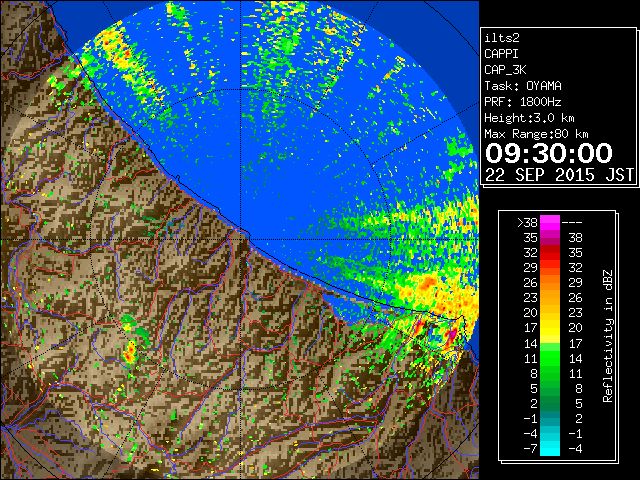Viewport: 640px width, 480px height.
Task: Click the yellow 17 dBZ legend swatch
Action: pos(549,328)
